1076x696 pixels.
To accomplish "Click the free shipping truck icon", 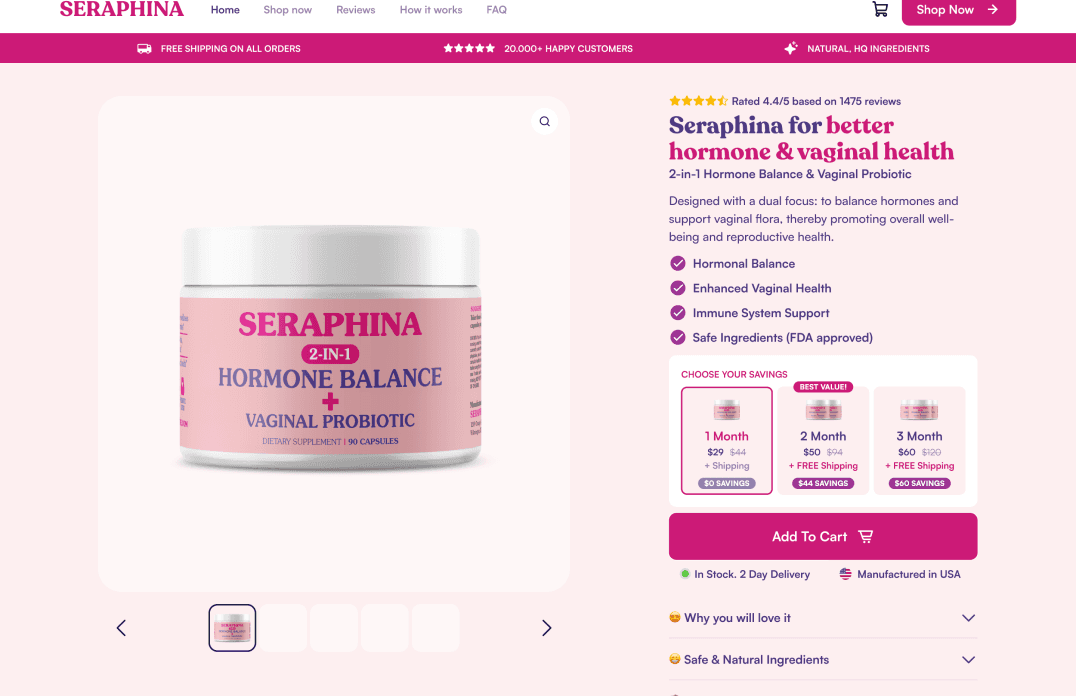I will (x=144, y=49).
